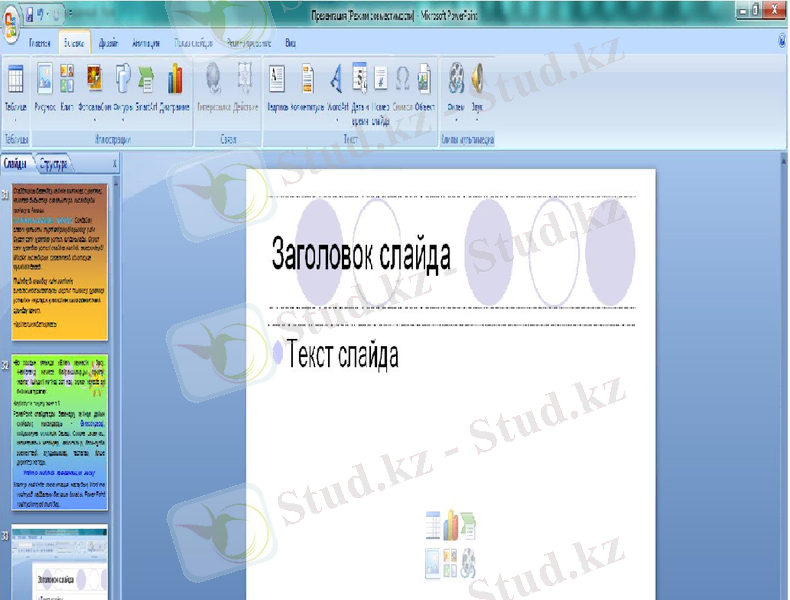Viewport: 790px width, 600px height.
Task: Select the Вставка ribbon tab
Action: tap(74, 43)
